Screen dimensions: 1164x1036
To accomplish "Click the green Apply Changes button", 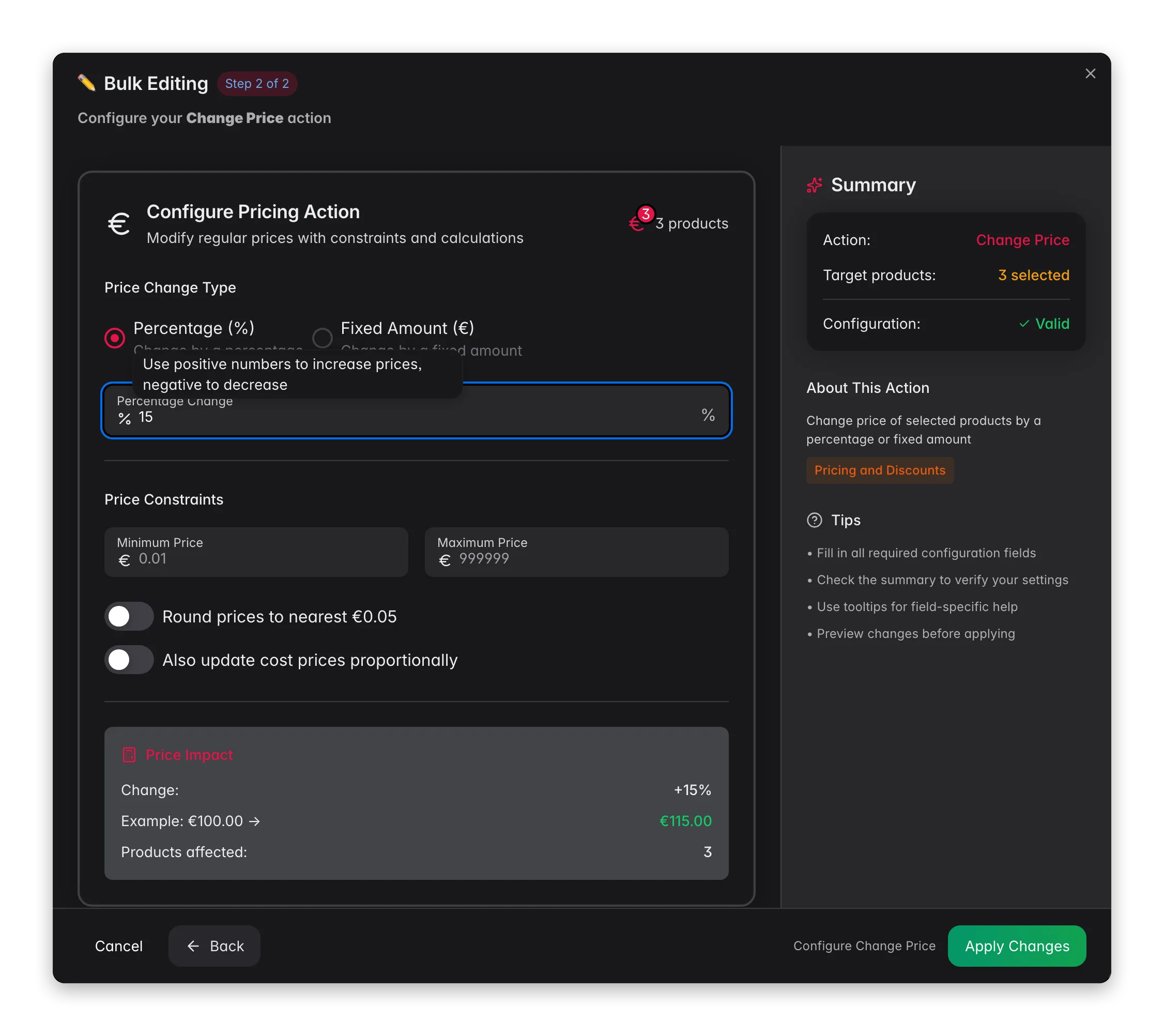I will (1017, 946).
